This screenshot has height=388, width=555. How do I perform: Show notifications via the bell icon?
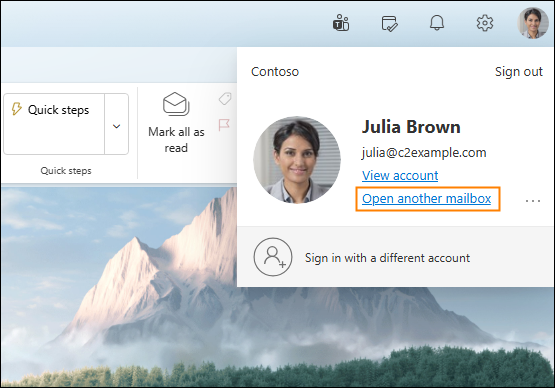point(437,23)
